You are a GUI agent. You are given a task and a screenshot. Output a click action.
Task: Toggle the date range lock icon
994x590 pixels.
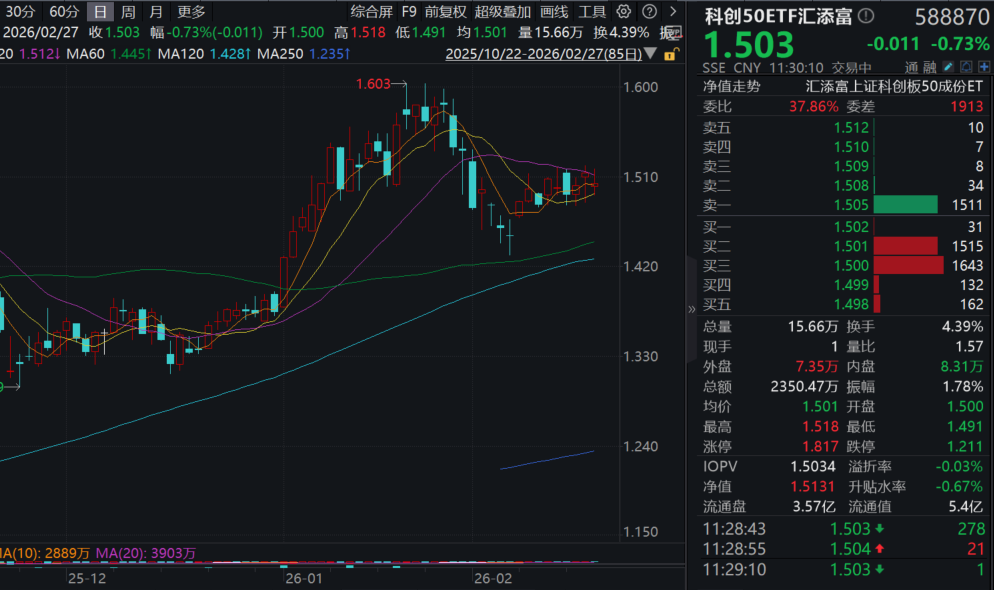[x=669, y=53]
